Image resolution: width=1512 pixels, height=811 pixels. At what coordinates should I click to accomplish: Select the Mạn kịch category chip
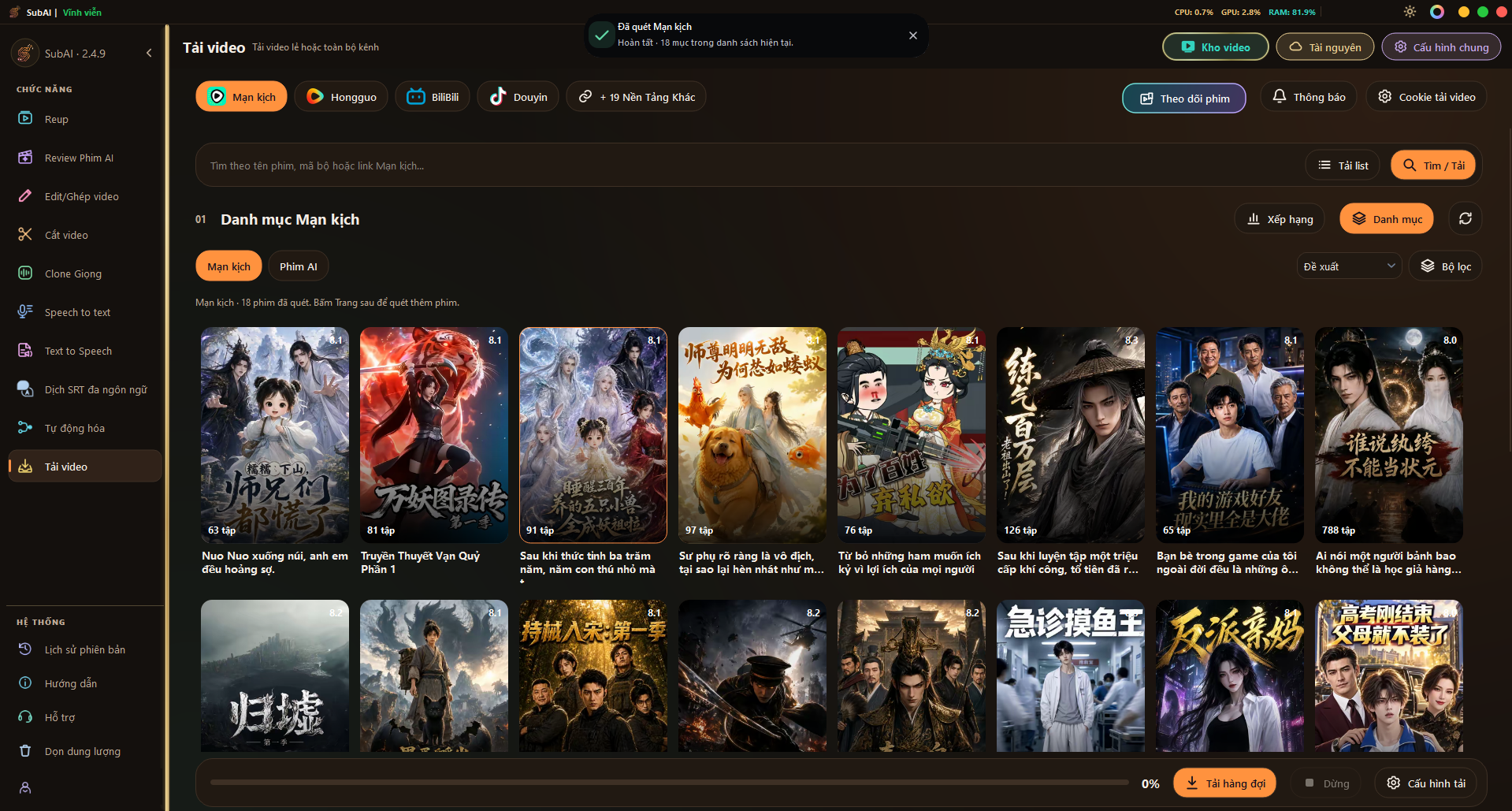pyautogui.click(x=228, y=266)
